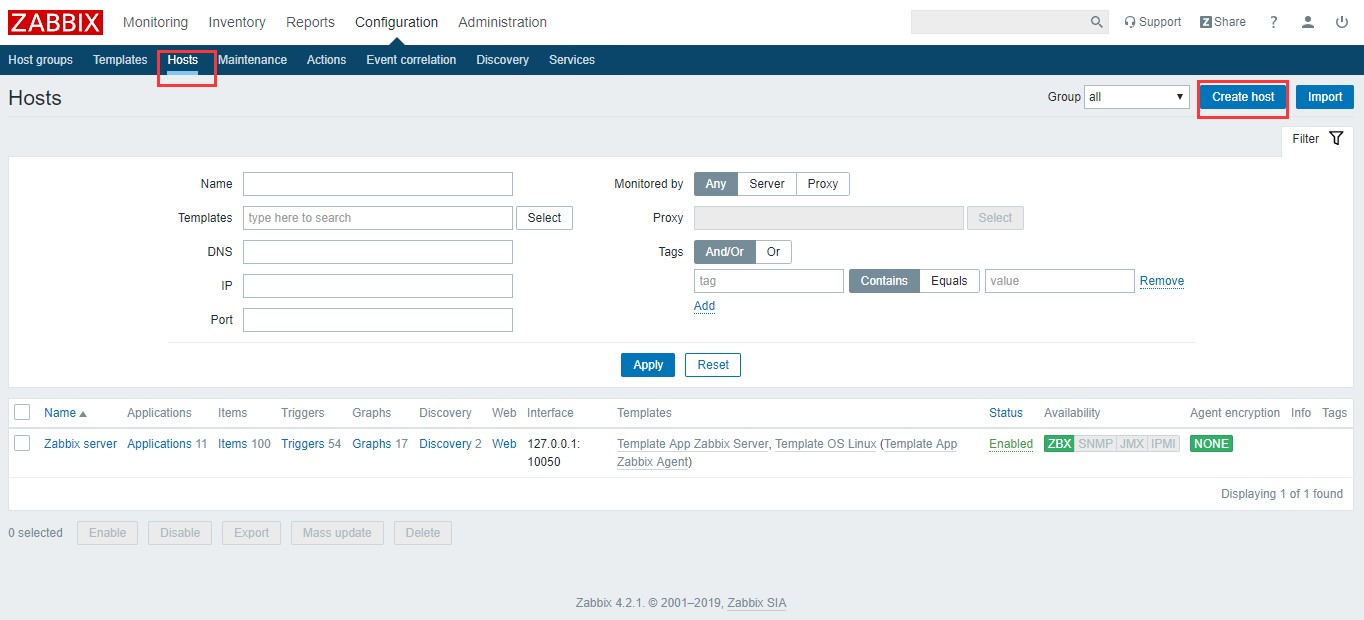Go to Maintenance submenu
1364x620 pixels.
[252, 60]
